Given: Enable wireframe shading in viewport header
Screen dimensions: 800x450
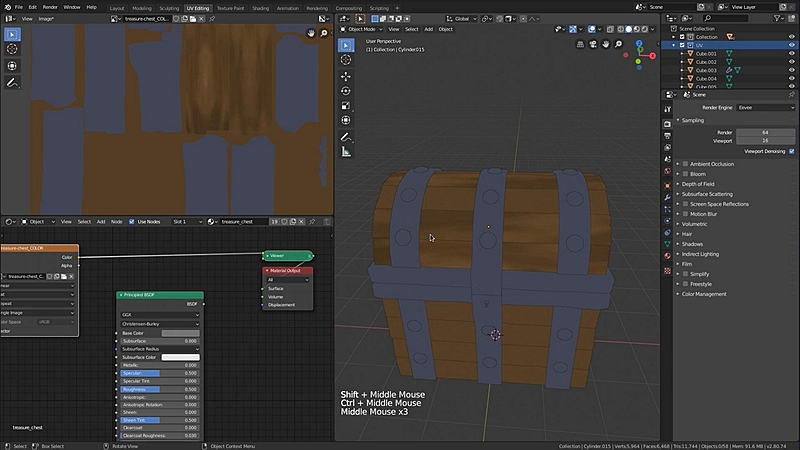Looking at the screenshot, I should tap(620, 29).
